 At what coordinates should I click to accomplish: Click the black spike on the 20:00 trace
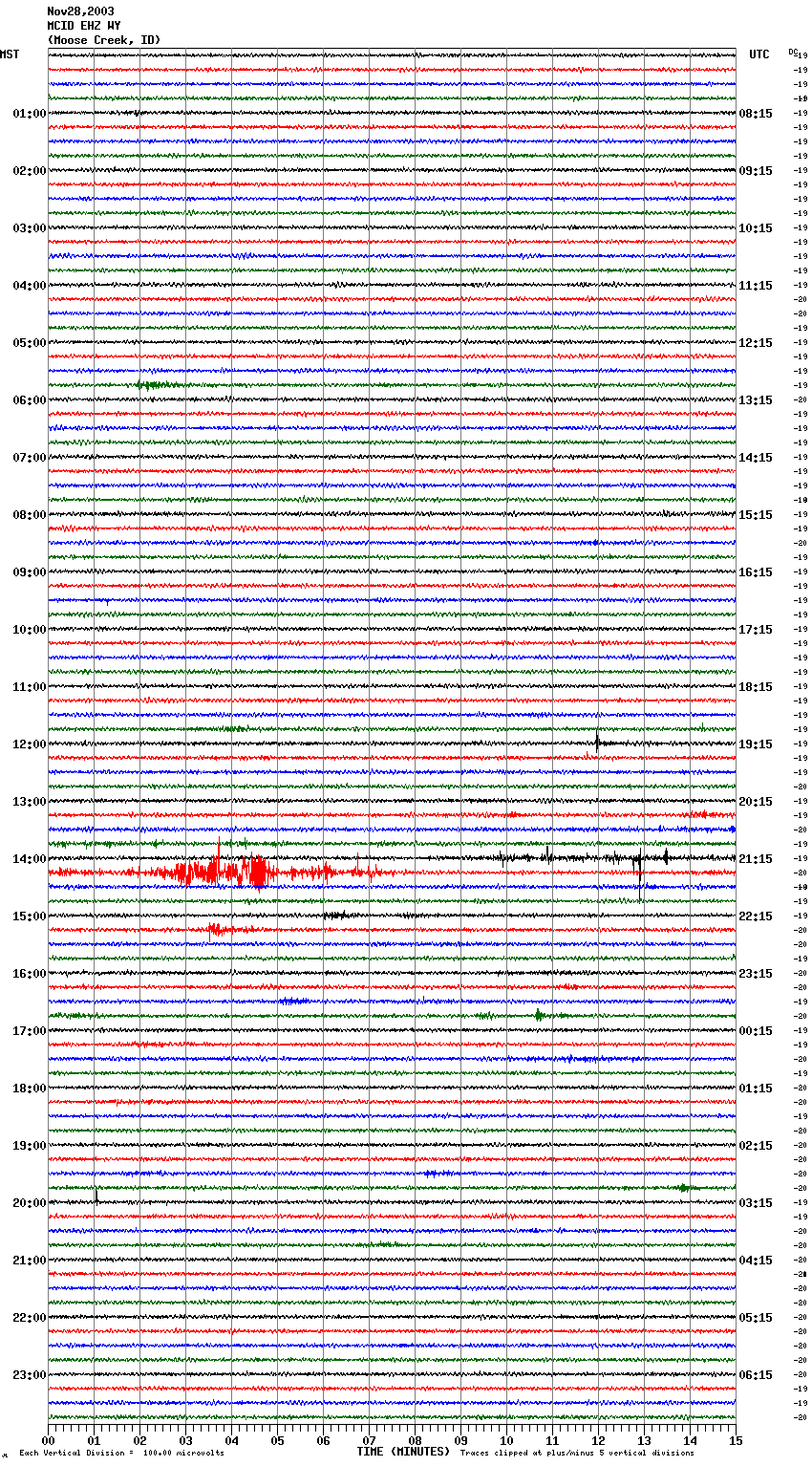[x=96, y=1196]
